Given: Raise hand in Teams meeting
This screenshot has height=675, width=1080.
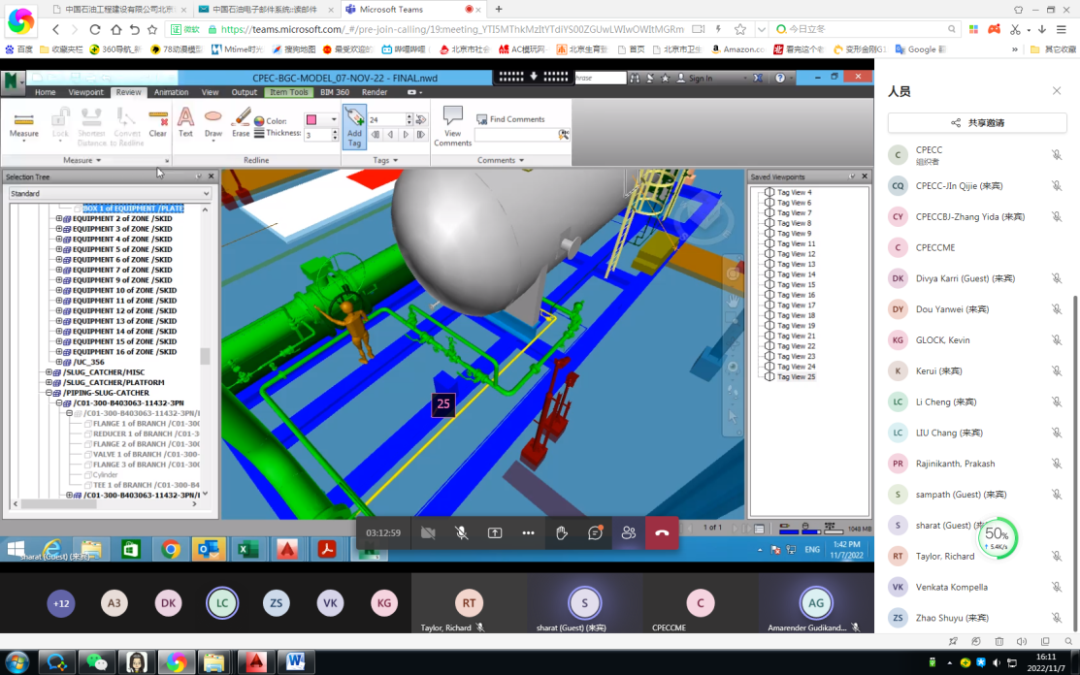Looking at the screenshot, I should tap(562, 533).
